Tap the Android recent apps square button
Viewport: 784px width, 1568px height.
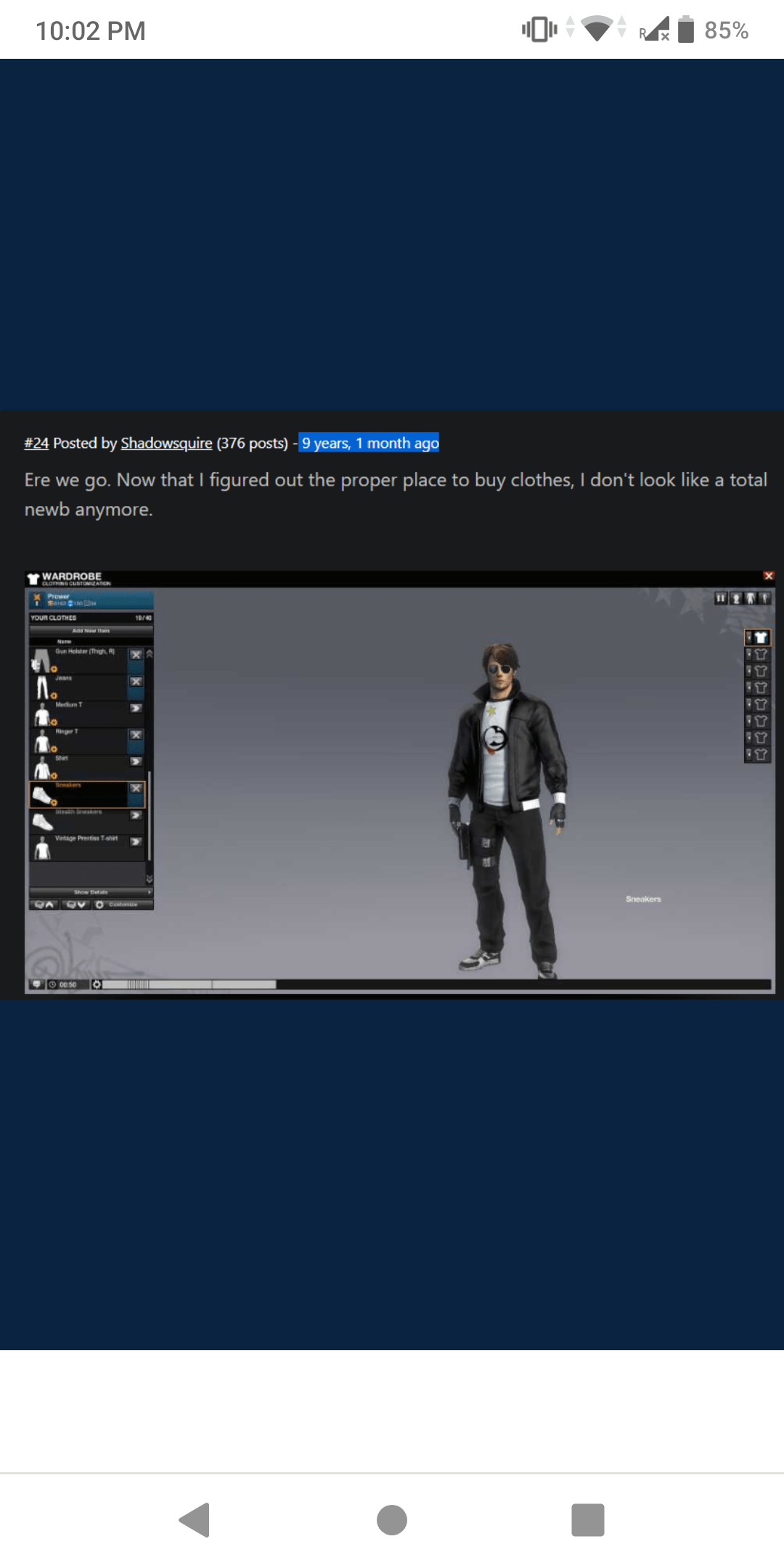[588, 1519]
